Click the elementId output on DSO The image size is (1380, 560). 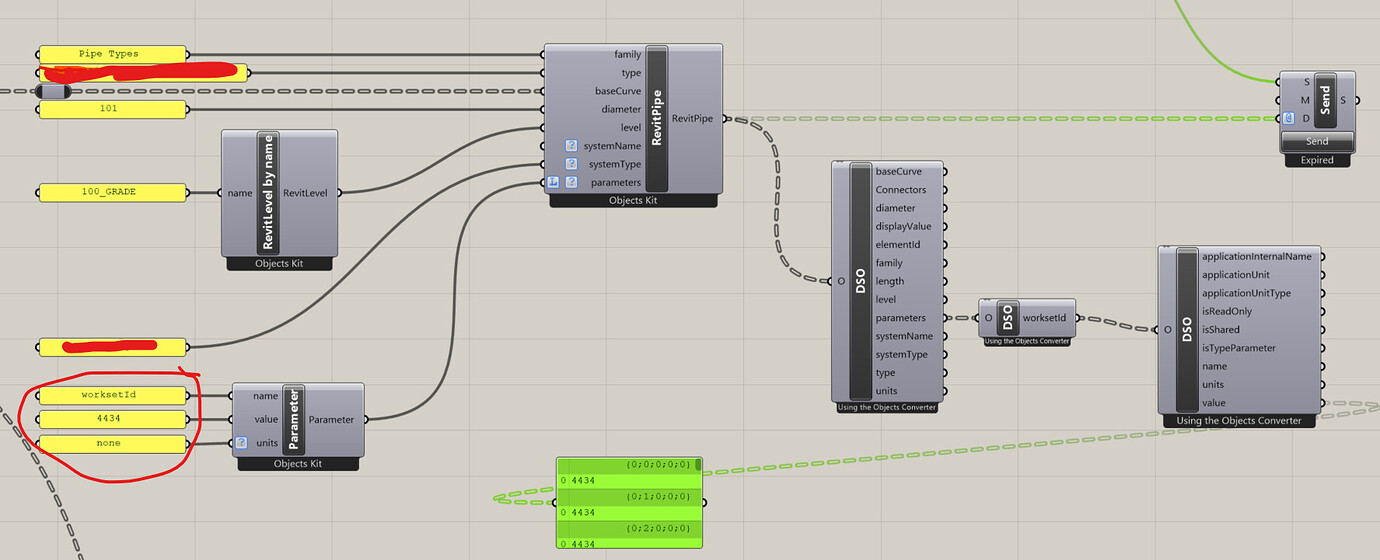pos(897,245)
